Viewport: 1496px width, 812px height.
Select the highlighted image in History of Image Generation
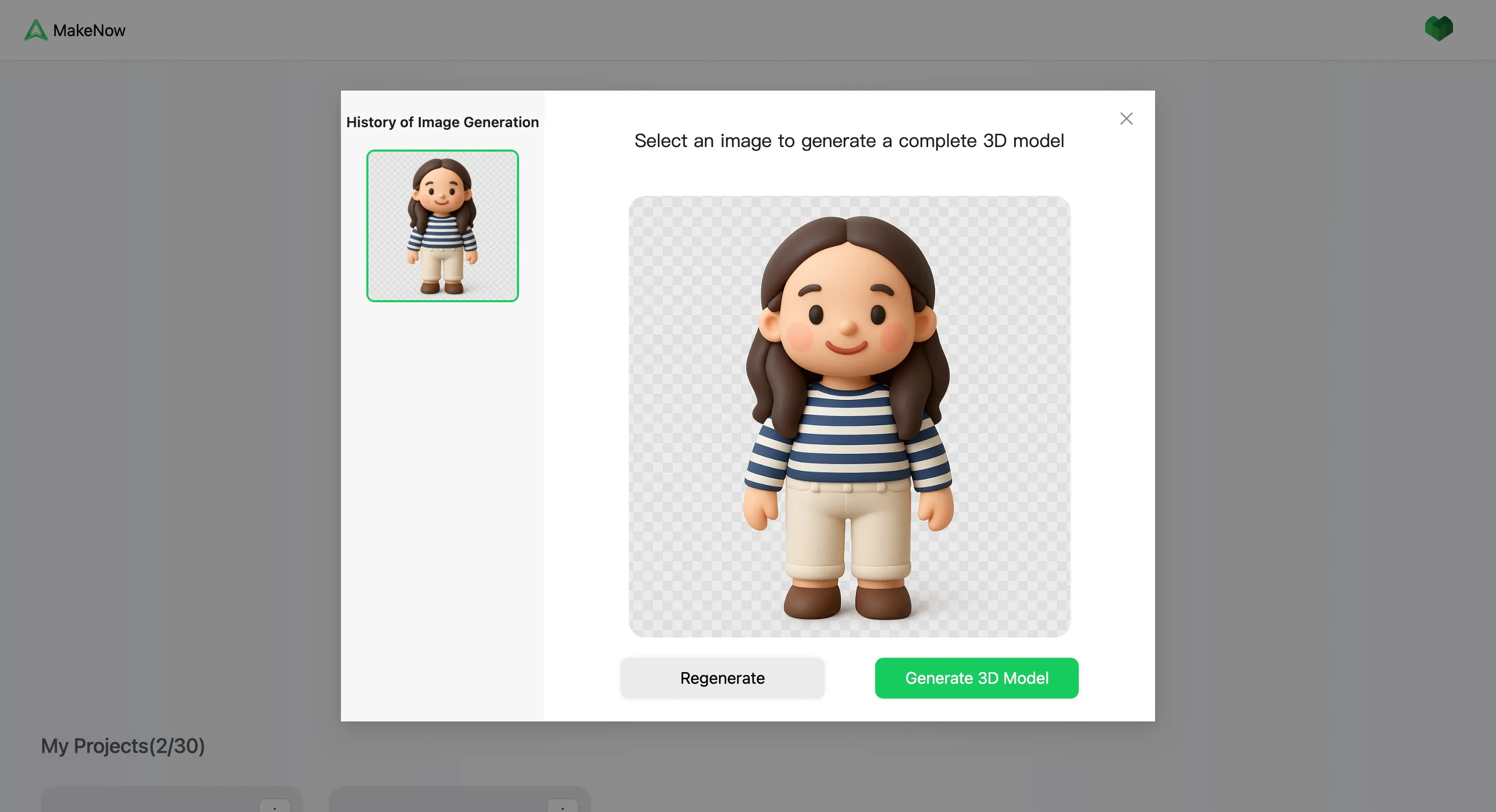[442, 226]
